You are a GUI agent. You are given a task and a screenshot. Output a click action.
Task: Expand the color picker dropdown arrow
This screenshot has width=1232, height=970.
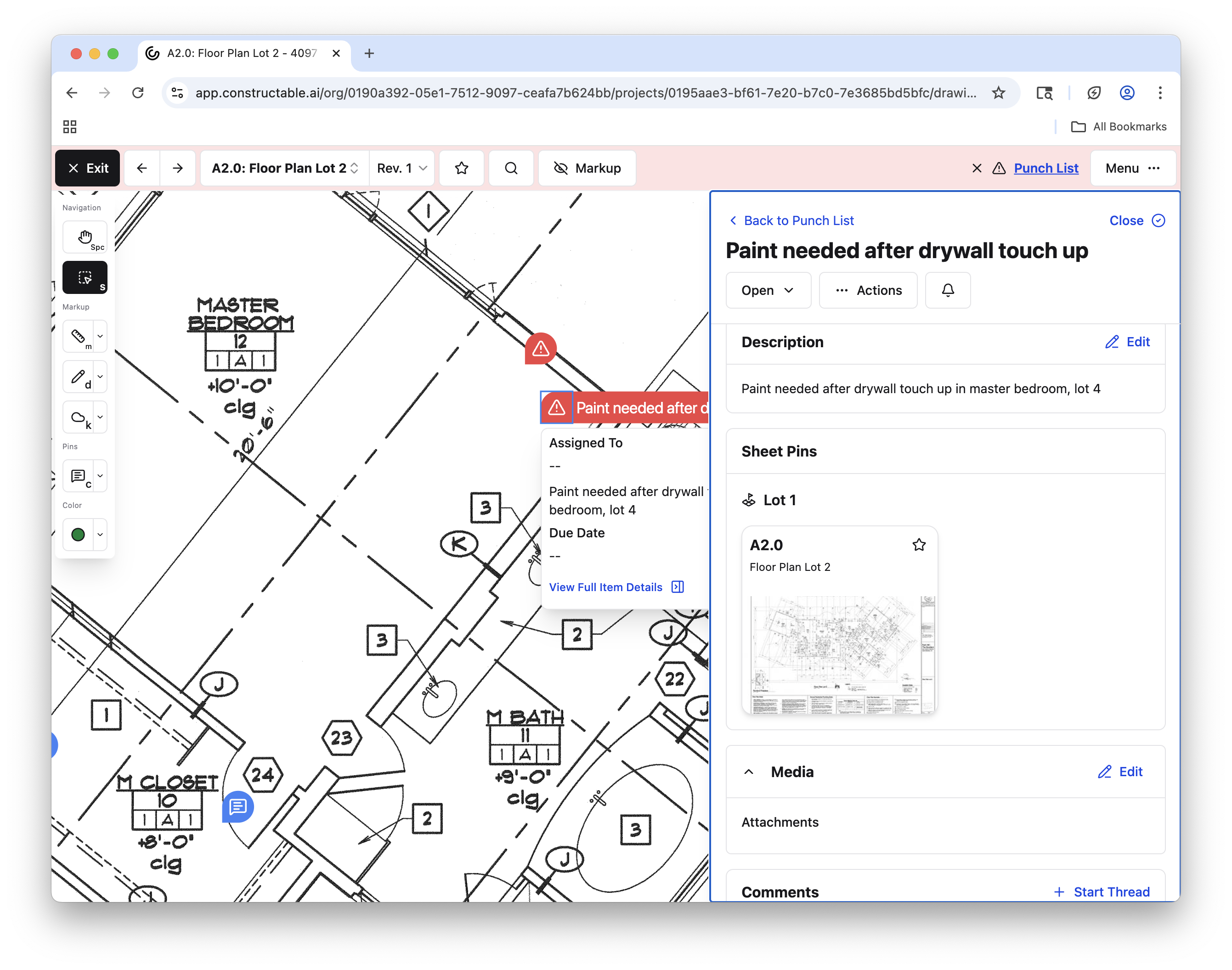coord(100,535)
